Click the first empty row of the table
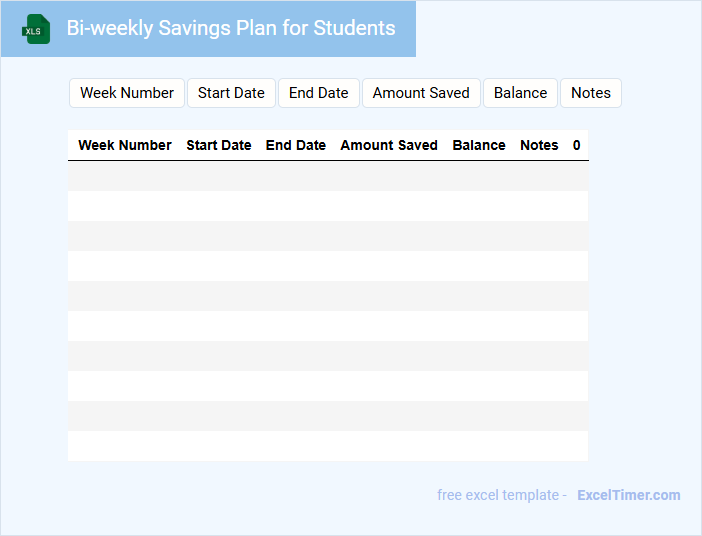Viewport: 702px width, 536px height. point(328,176)
